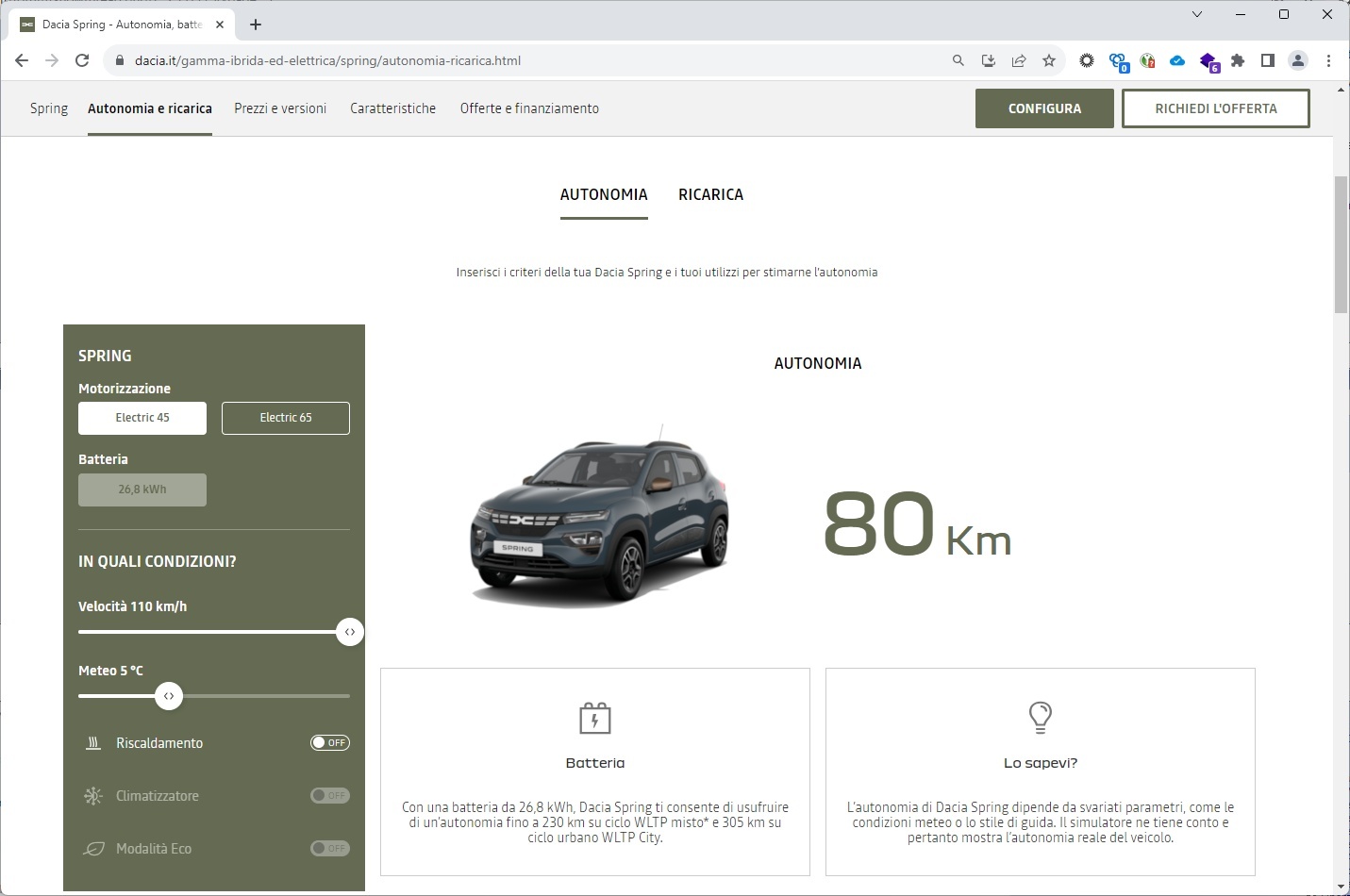Switch to the AUTONOMIA tab

(x=604, y=195)
